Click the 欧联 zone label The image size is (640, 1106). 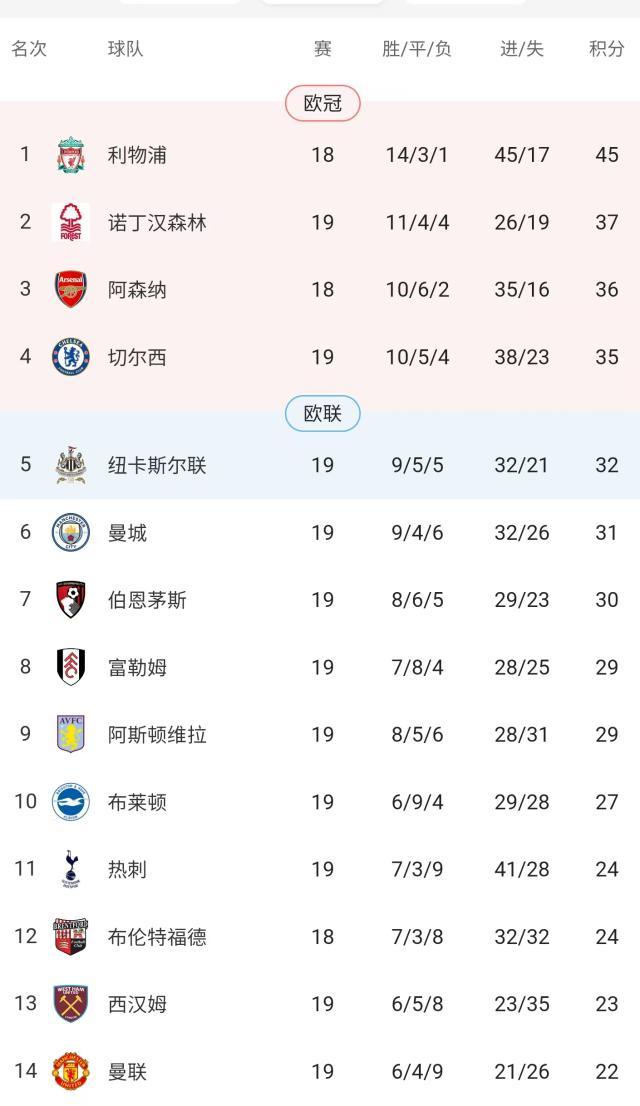322,413
